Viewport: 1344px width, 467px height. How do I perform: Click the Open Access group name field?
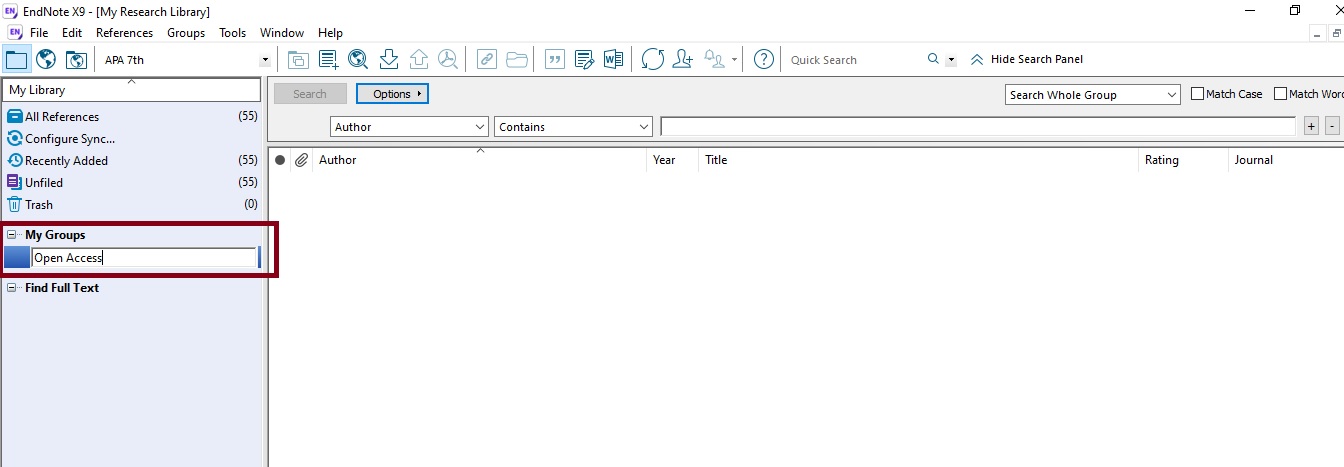(144, 258)
